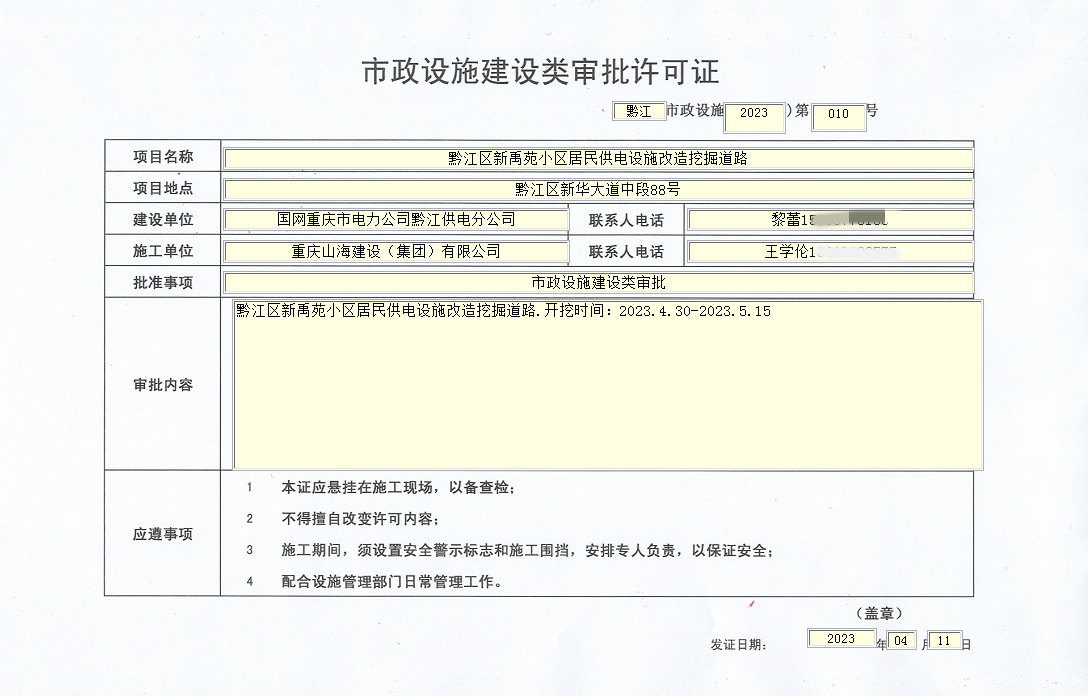Select the 应遵事项 row label
Viewport: 1088px width, 696px height.
163,534
